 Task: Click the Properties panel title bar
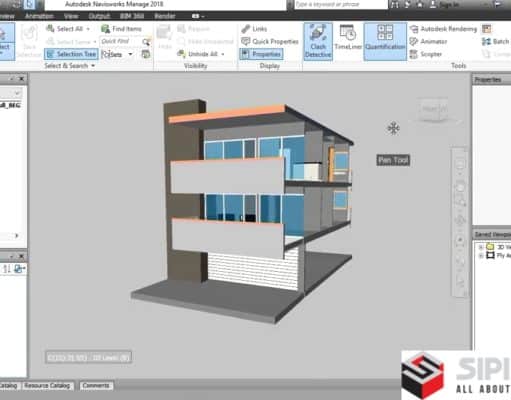492,80
